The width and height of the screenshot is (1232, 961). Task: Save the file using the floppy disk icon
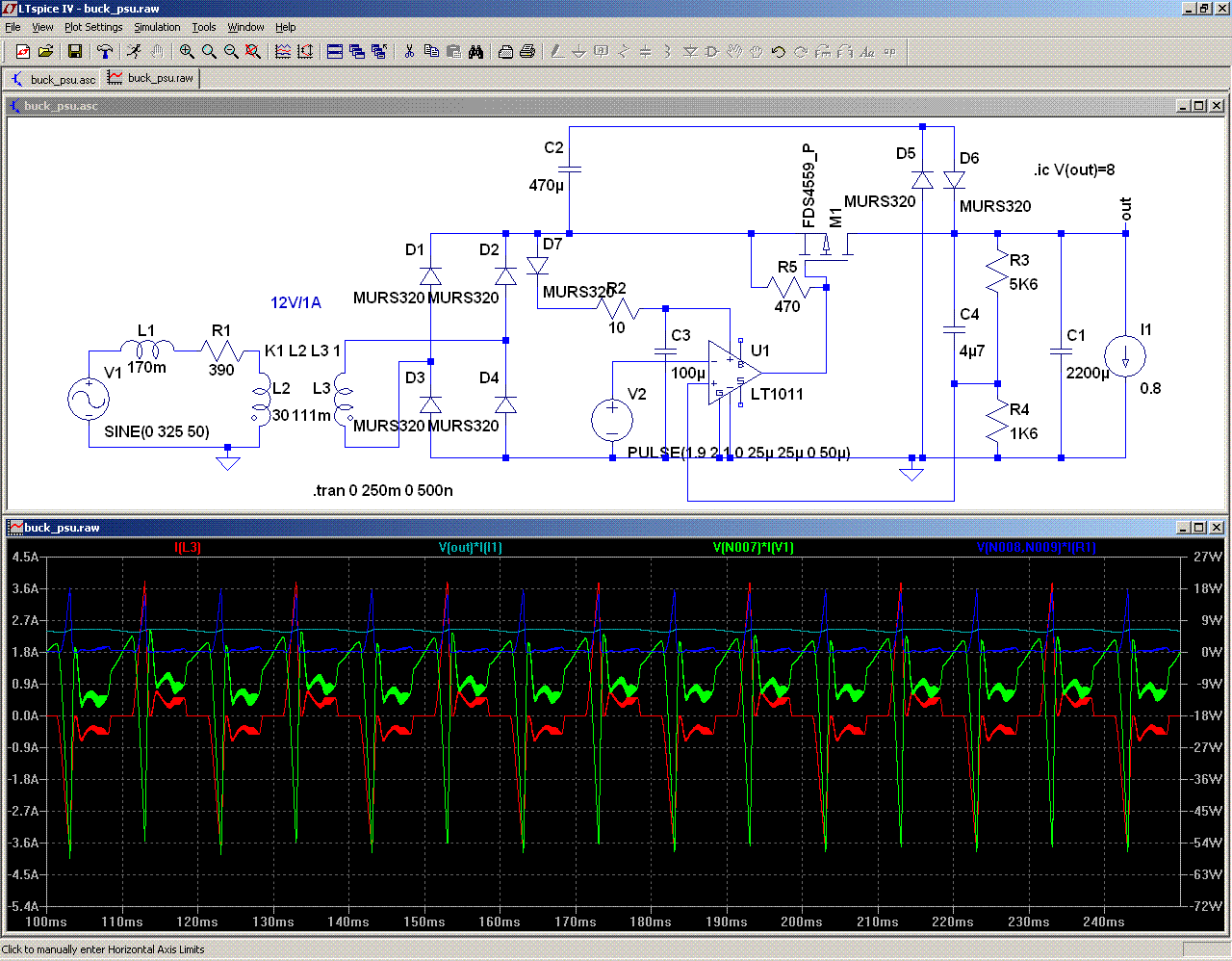click(x=75, y=52)
